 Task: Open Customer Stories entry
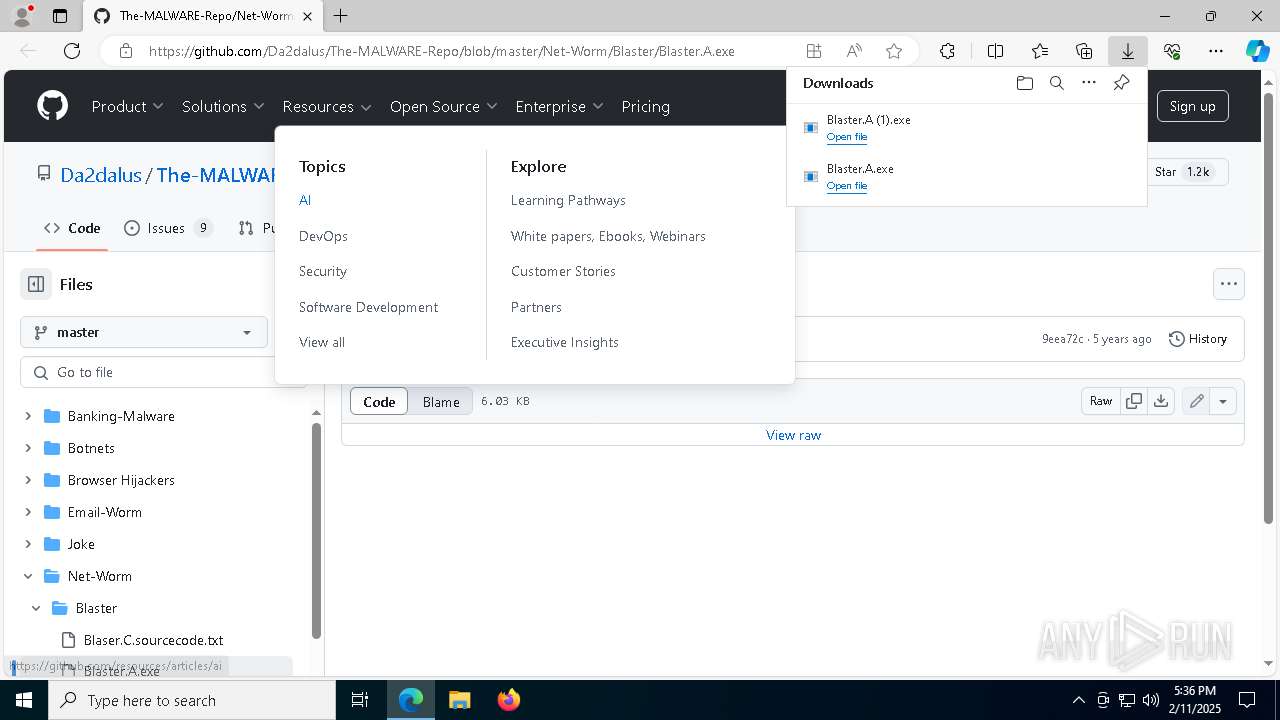click(x=563, y=271)
